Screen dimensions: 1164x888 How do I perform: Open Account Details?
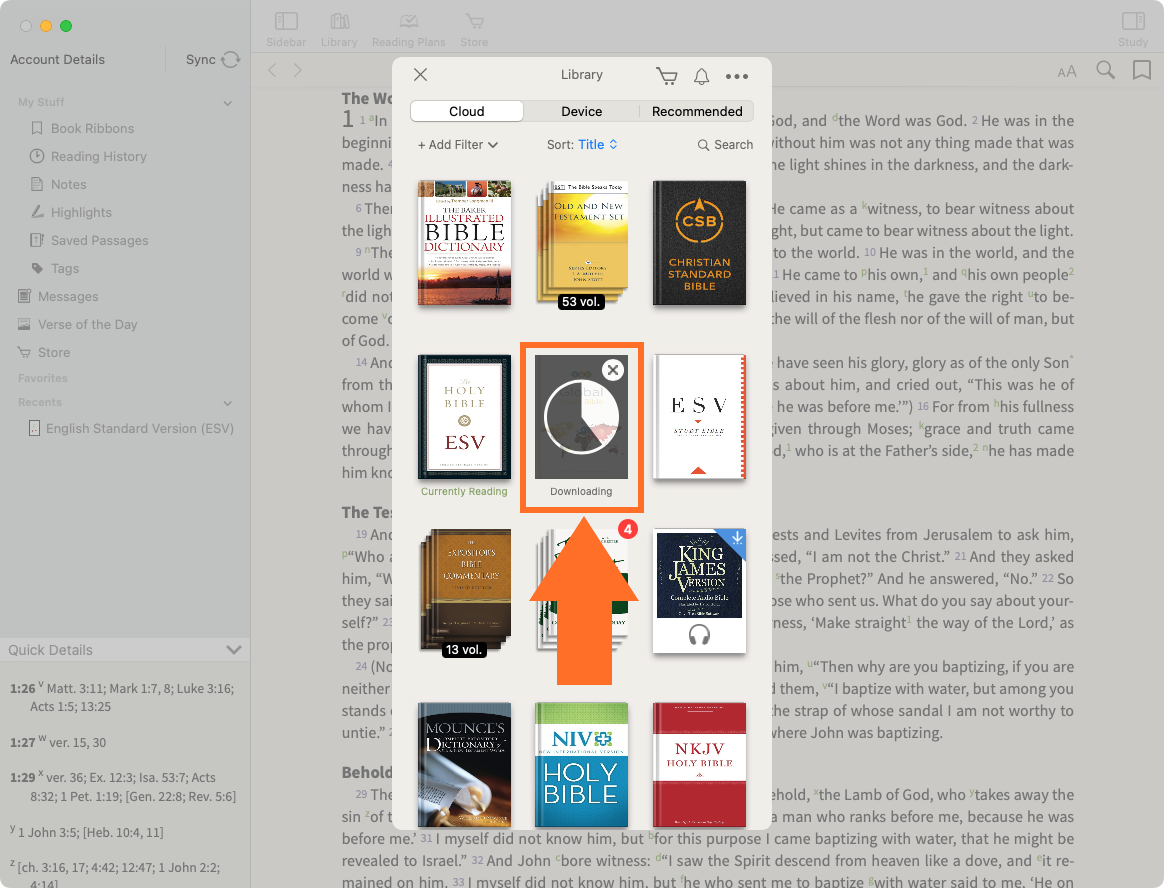[57, 59]
